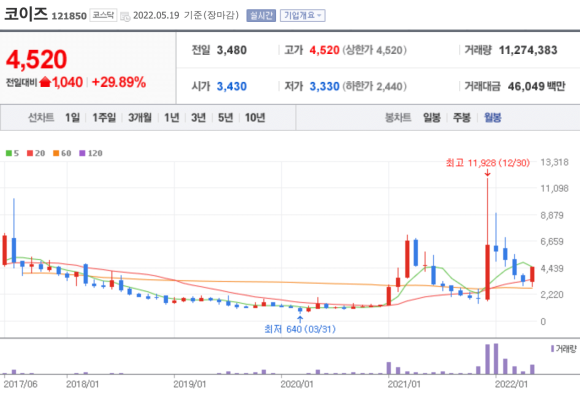Click the +29.89% change rate
The image size is (580, 395).
tap(119, 82)
